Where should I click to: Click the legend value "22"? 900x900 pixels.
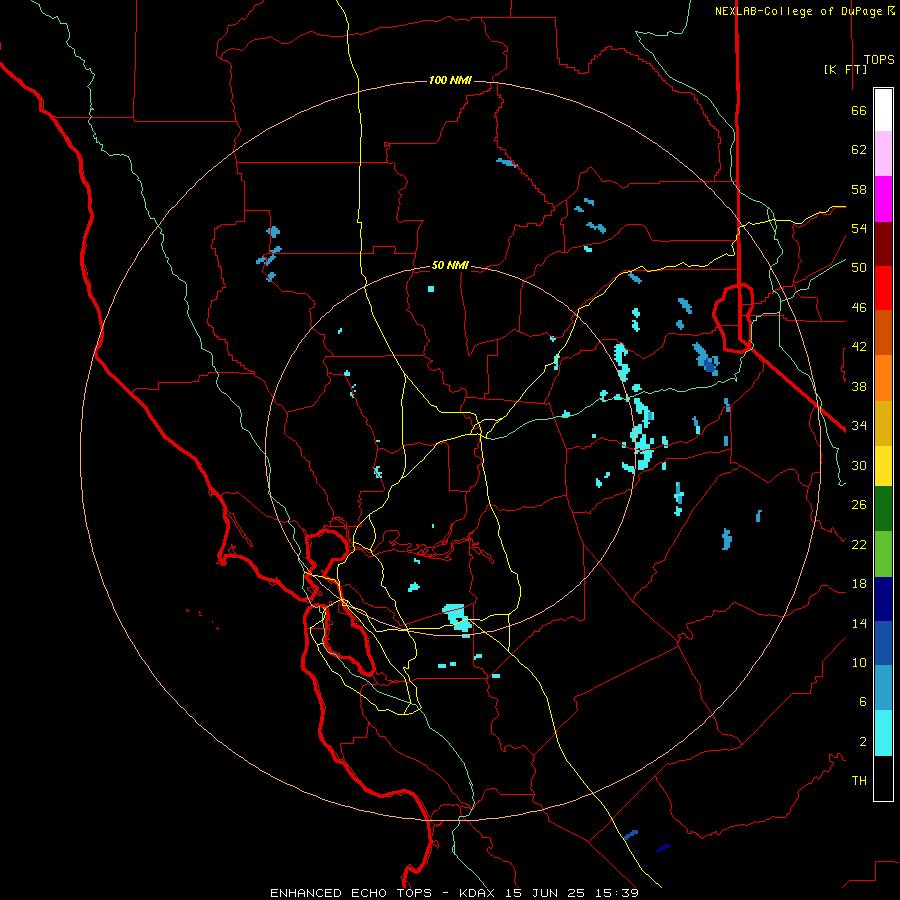(x=859, y=545)
